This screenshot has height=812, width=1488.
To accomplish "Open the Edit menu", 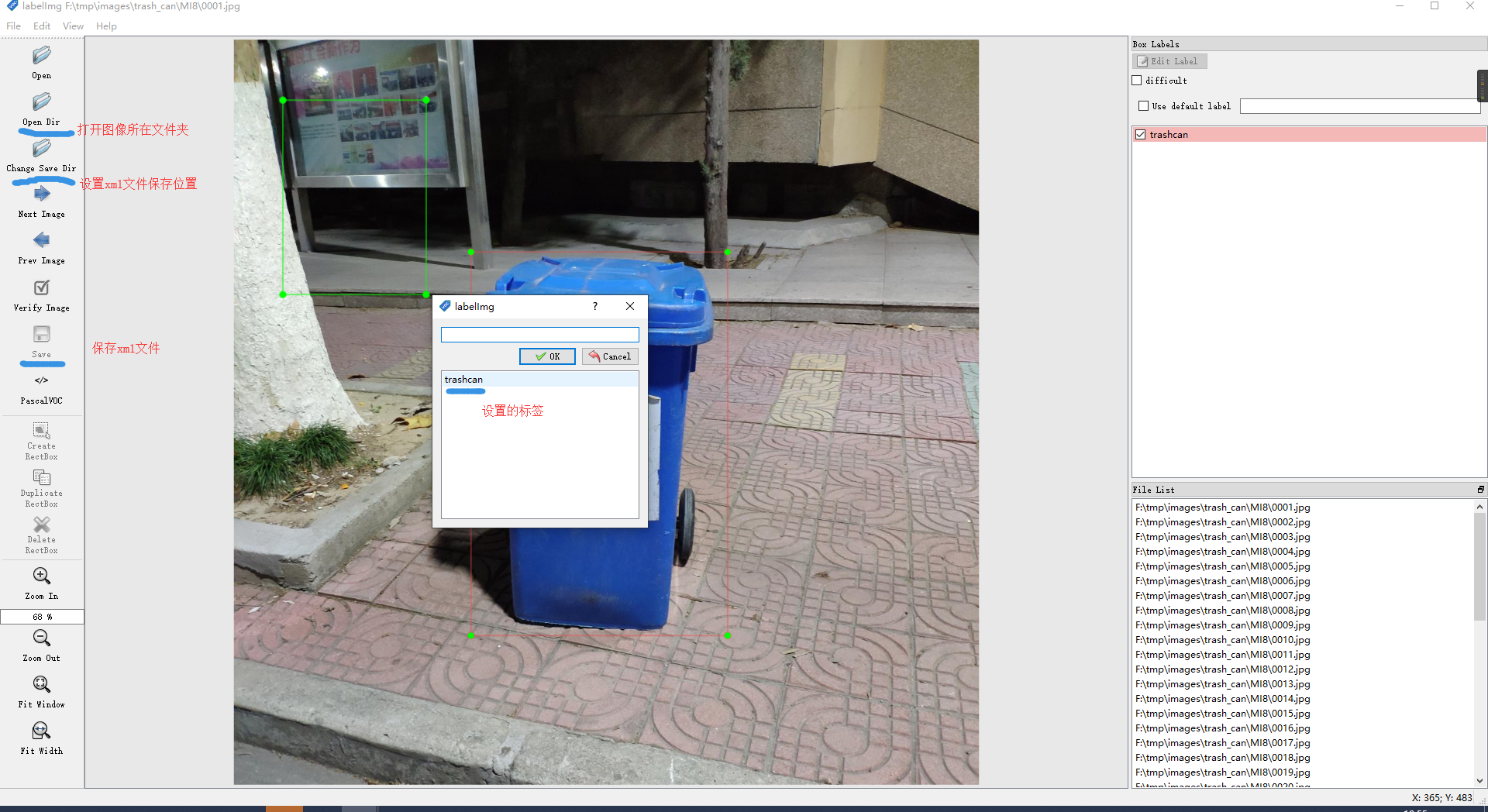I will pos(42,26).
